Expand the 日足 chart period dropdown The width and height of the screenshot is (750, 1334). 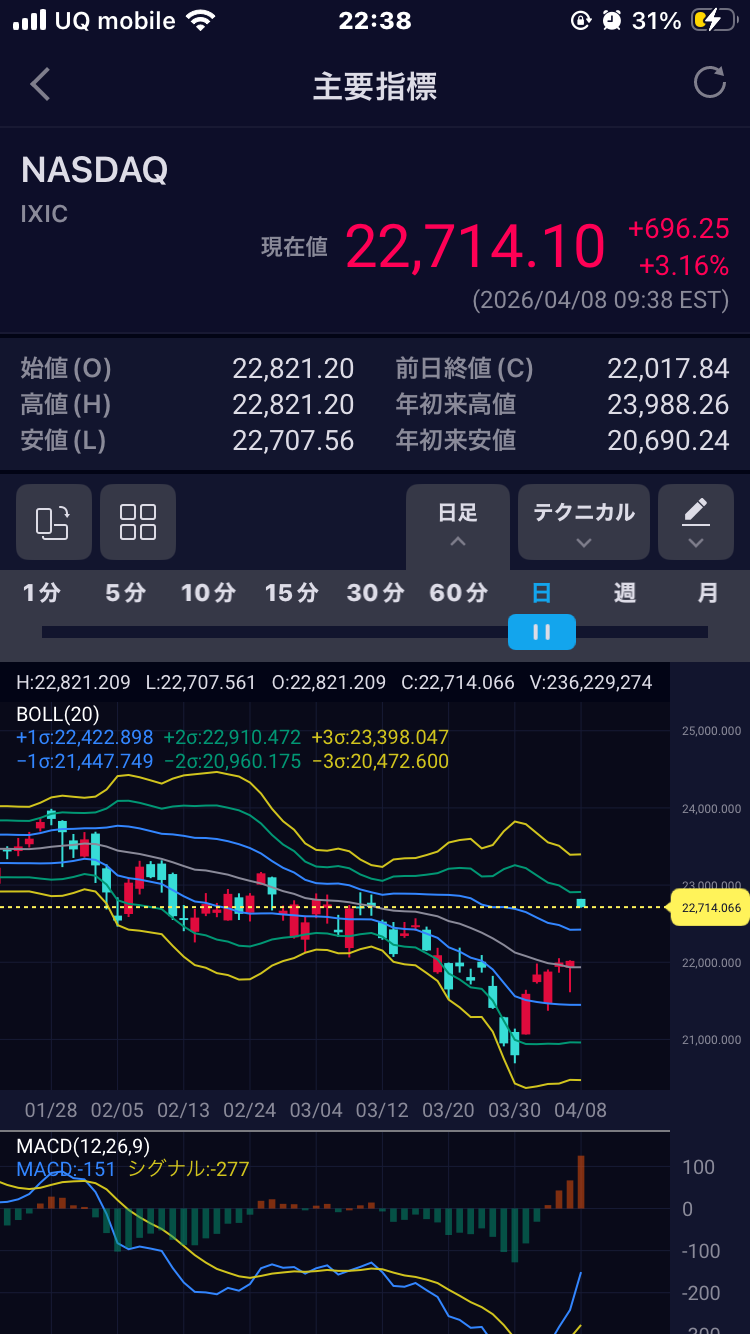click(458, 523)
